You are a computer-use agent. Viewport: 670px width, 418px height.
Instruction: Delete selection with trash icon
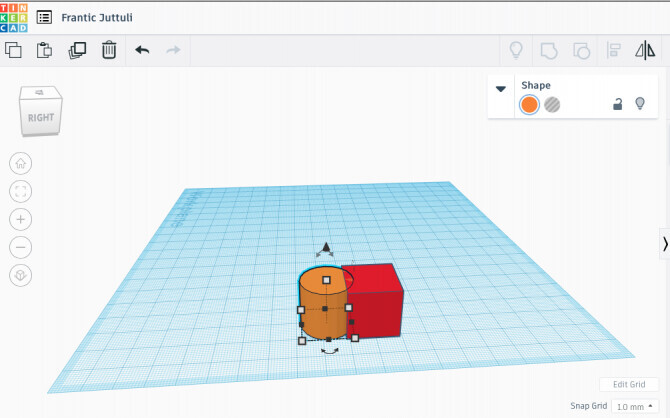(x=109, y=50)
